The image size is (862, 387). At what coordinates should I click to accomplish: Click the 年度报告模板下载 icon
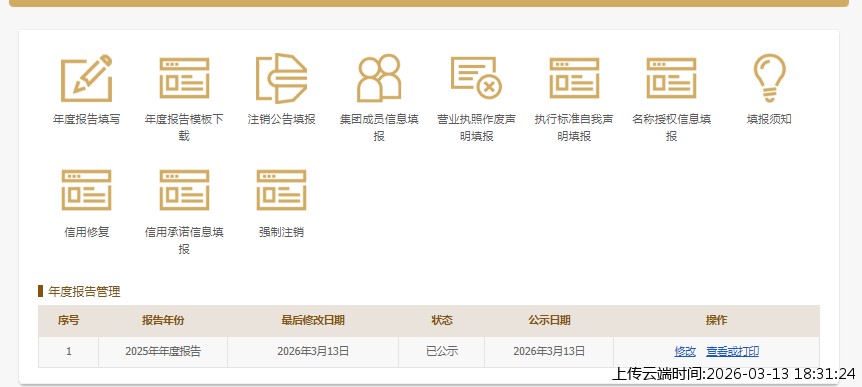184,78
